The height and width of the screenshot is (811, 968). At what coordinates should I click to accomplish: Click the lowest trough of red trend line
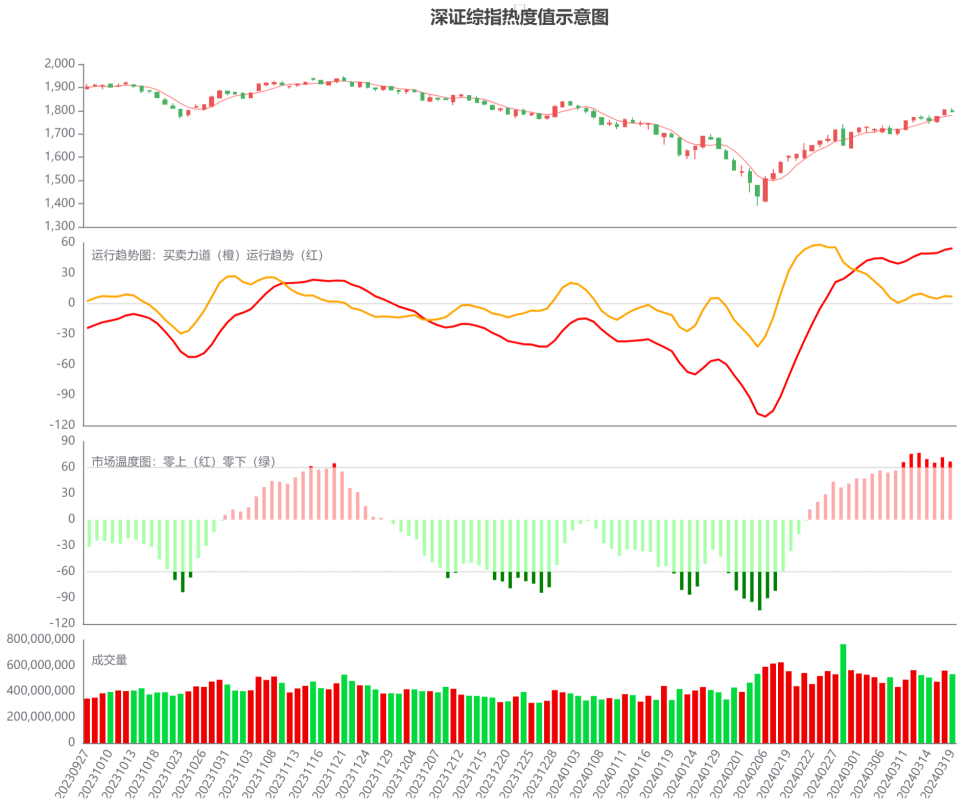point(766,416)
